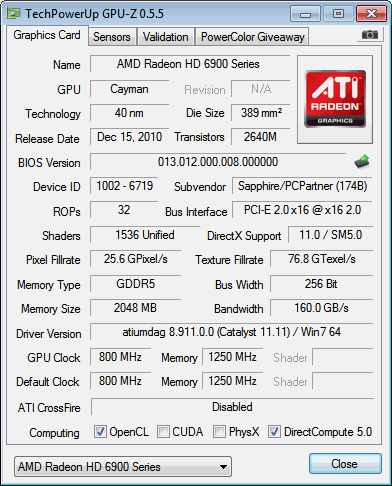Toggle the OpenCL checkbox
The width and height of the screenshot is (392, 486).
coord(100,431)
